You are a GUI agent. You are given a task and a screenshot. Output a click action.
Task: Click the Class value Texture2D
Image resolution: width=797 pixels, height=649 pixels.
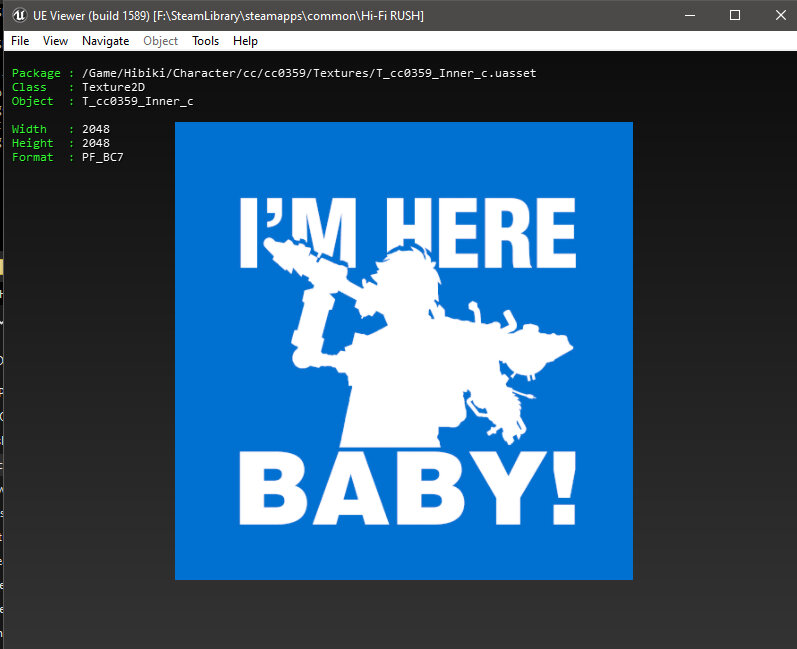(113, 87)
